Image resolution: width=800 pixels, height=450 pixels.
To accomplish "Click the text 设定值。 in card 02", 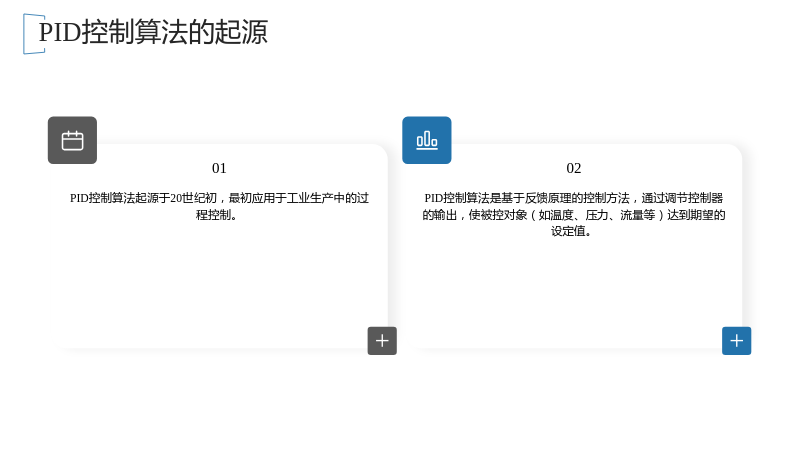I will coord(571,231).
